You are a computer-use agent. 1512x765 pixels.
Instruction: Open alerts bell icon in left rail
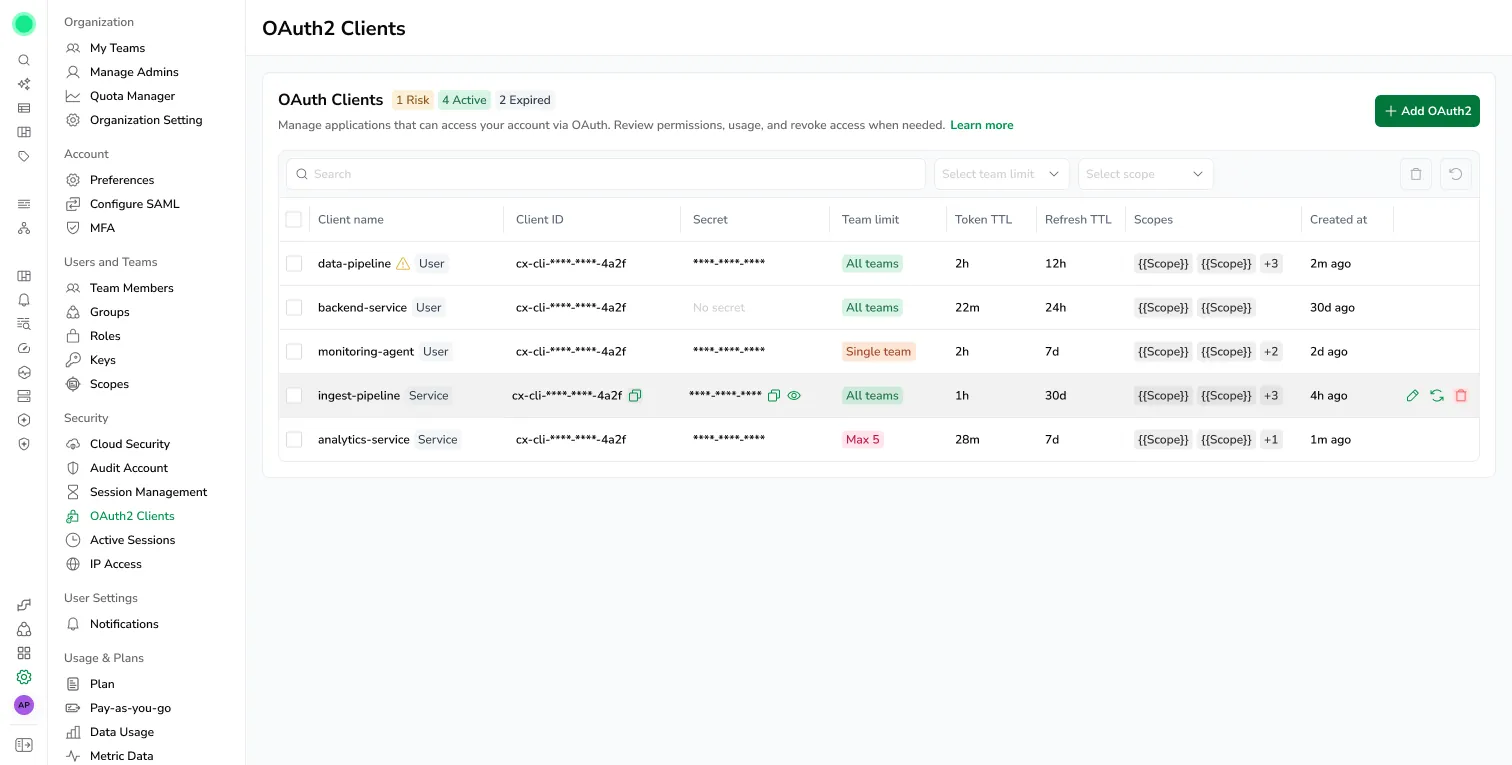coord(24,300)
